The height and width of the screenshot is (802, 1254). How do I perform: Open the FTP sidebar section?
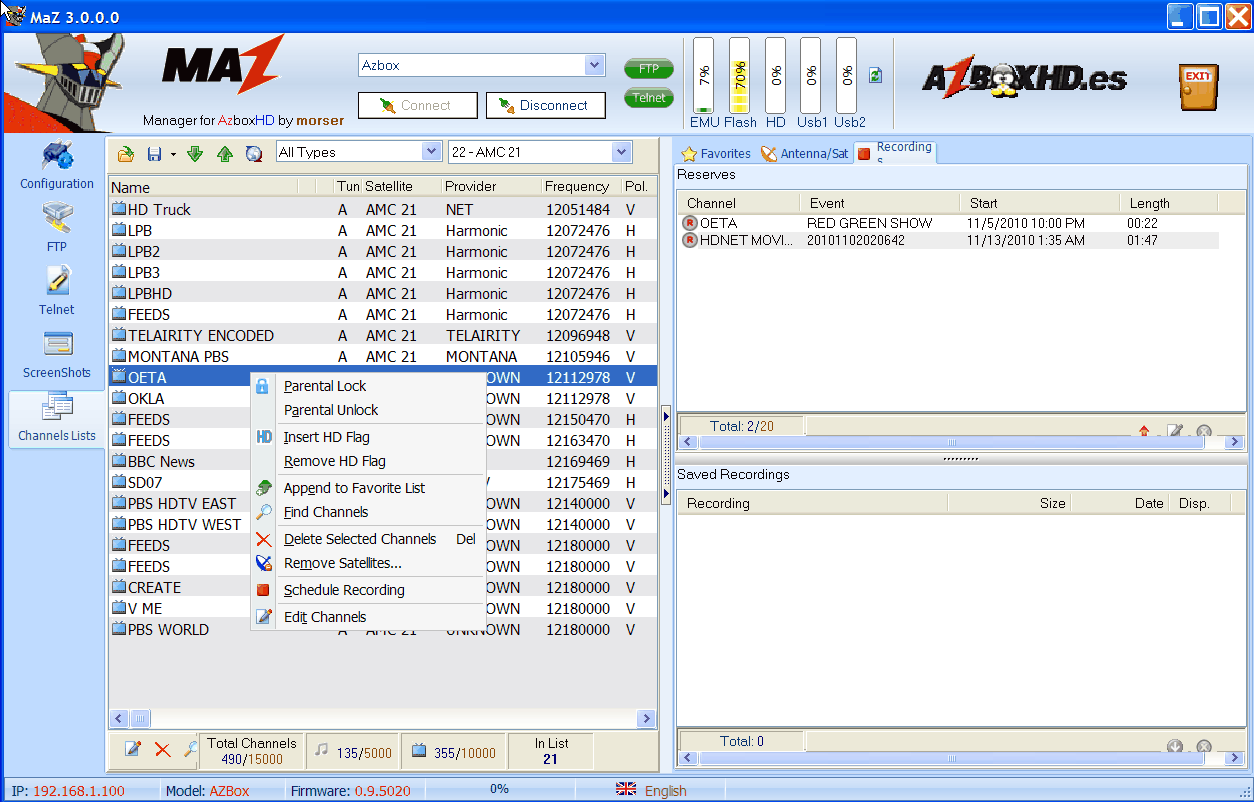(x=57, y=229)
